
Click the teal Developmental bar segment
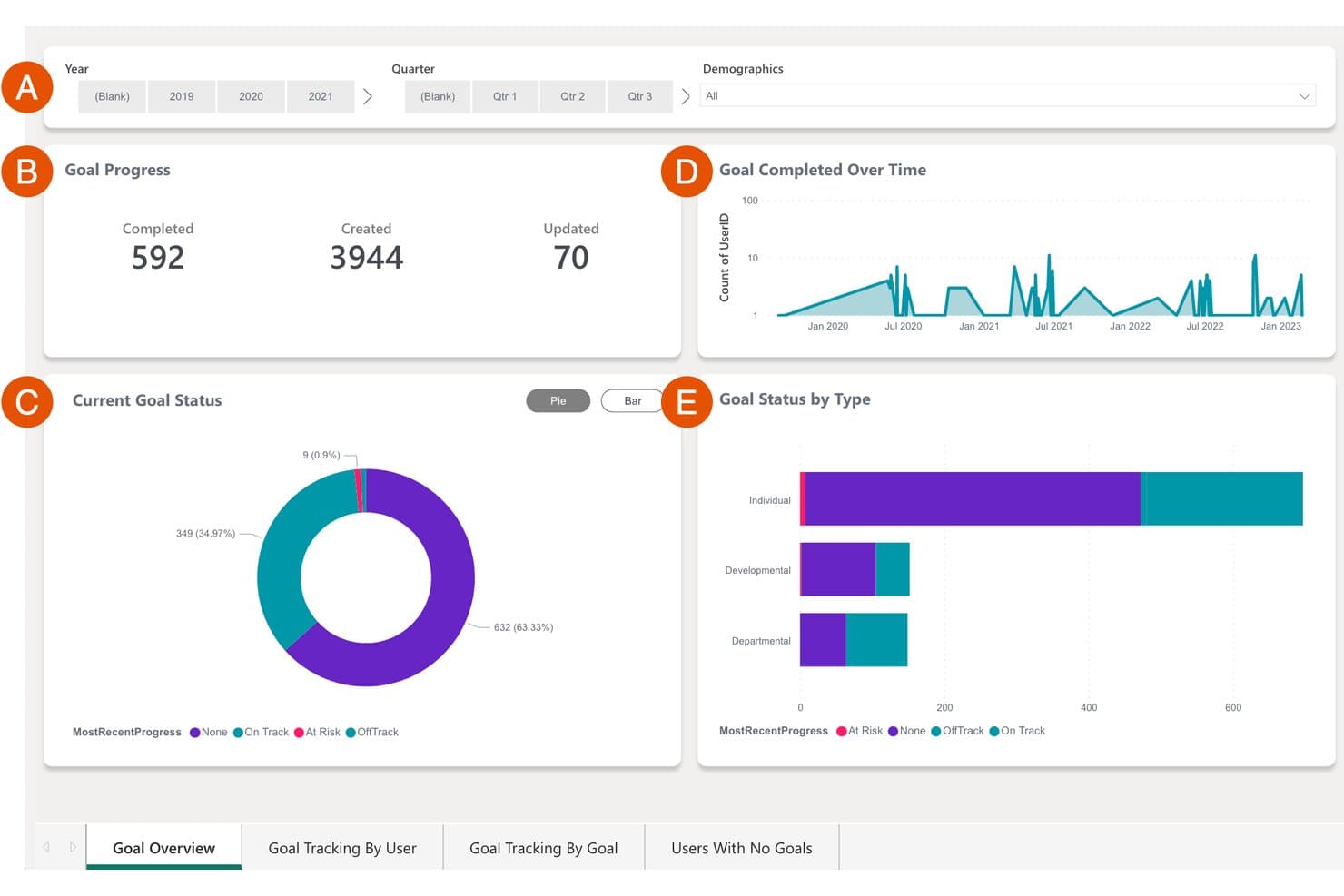[x=893, y=569]
